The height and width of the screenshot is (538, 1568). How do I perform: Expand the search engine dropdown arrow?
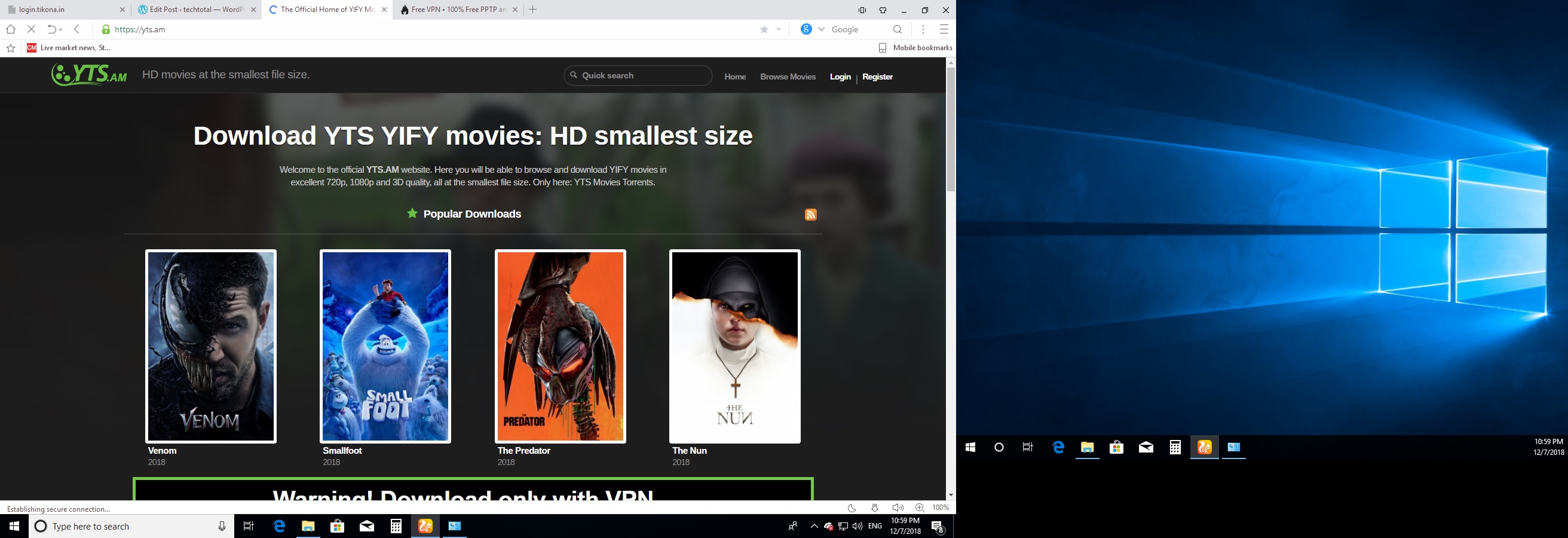point(821,29)
